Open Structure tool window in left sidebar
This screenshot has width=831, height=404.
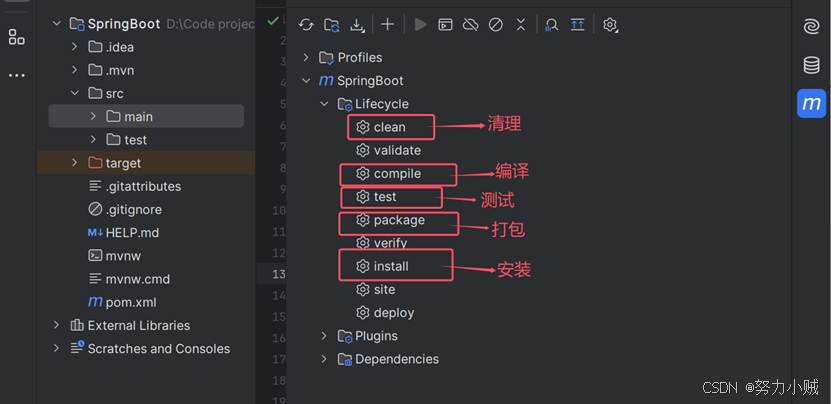(x=16, y=37)
